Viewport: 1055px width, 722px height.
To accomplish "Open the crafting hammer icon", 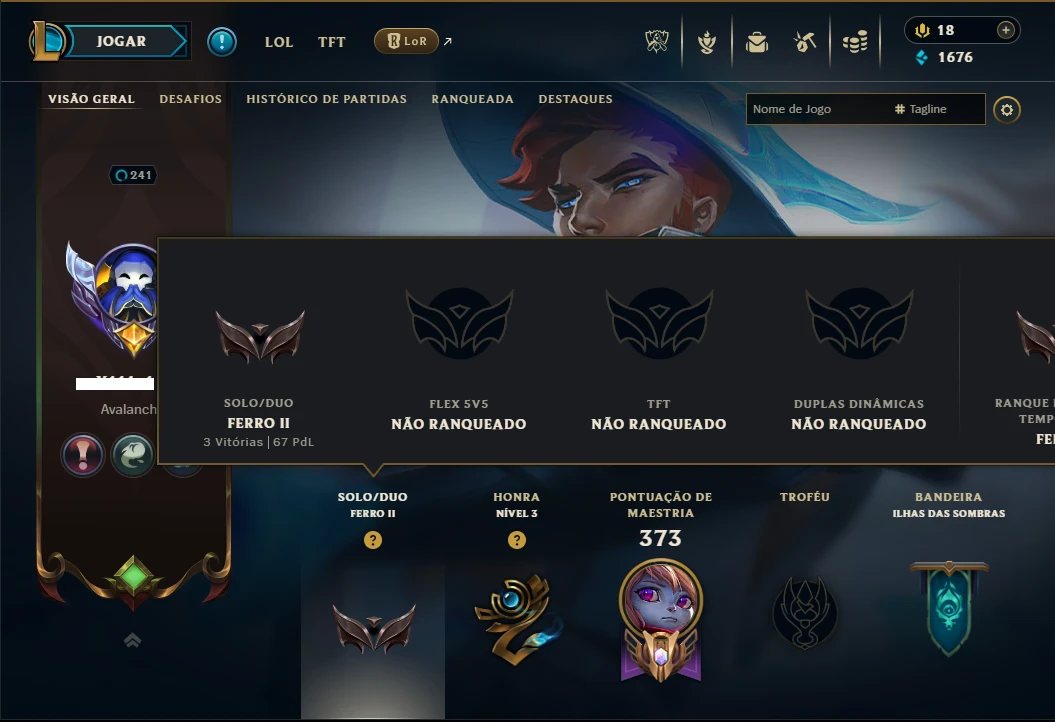I will click(x=805, y=42).
